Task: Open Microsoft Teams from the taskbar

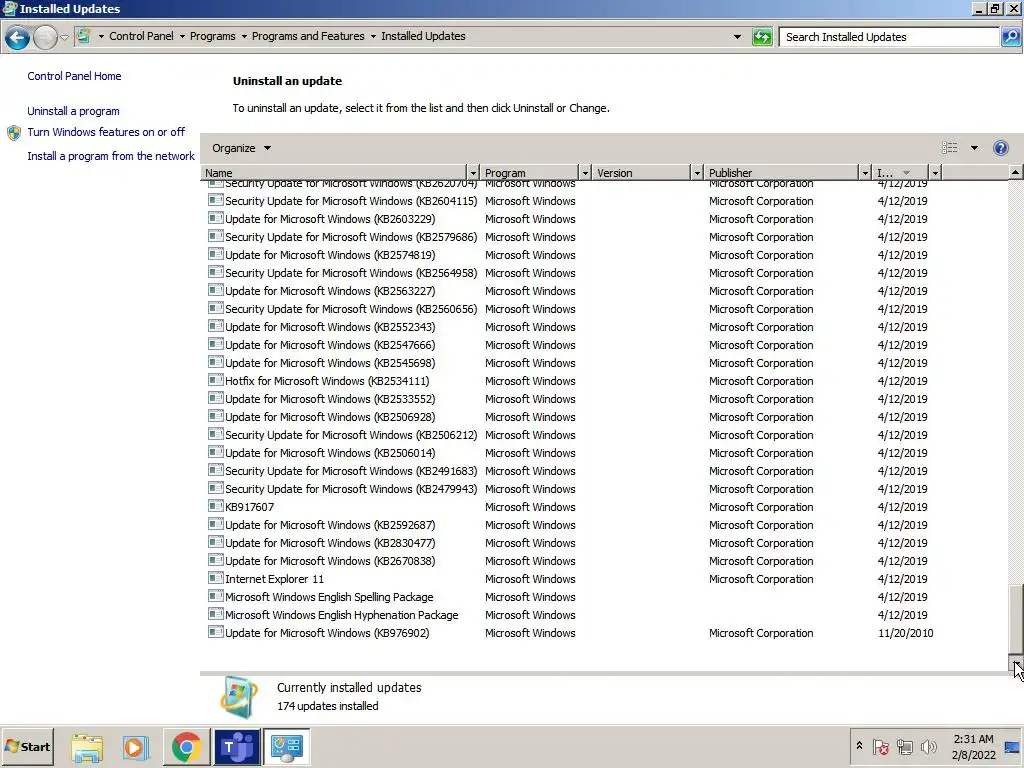Action: pyautogui.click(x=237, y=747)
